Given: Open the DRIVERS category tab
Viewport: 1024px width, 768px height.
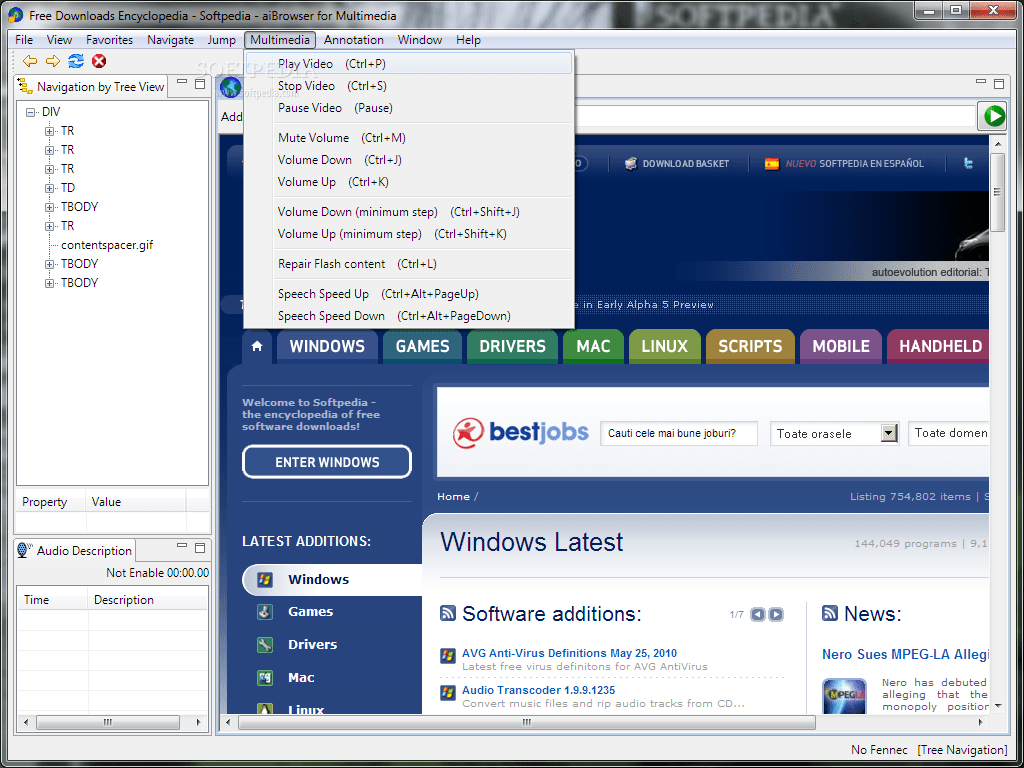Looking at the screenshot, I should pos(512,347).
